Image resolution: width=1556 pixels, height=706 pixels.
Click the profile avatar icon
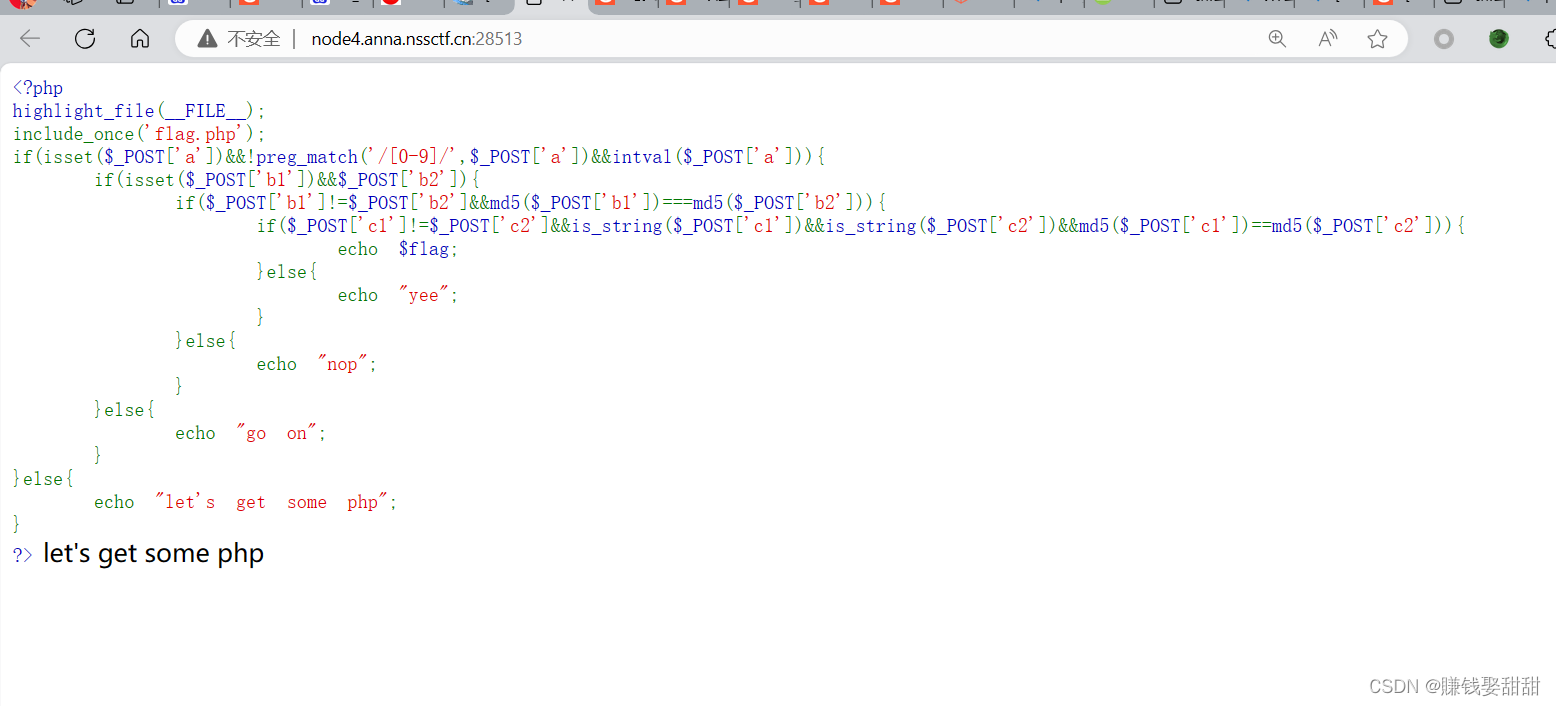tap(1498, 38)
